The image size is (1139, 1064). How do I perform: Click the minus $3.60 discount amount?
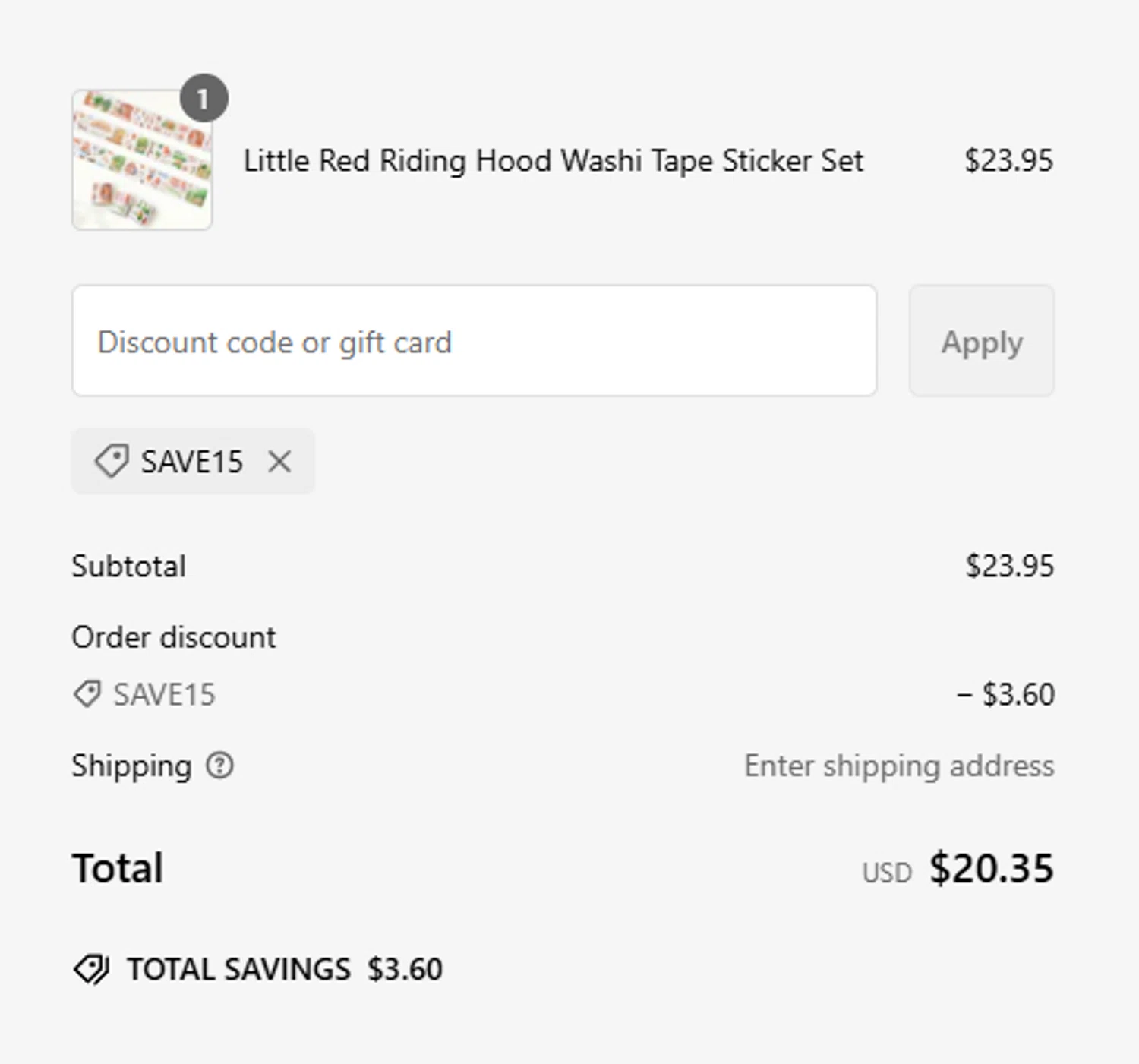pos(1005,694)
